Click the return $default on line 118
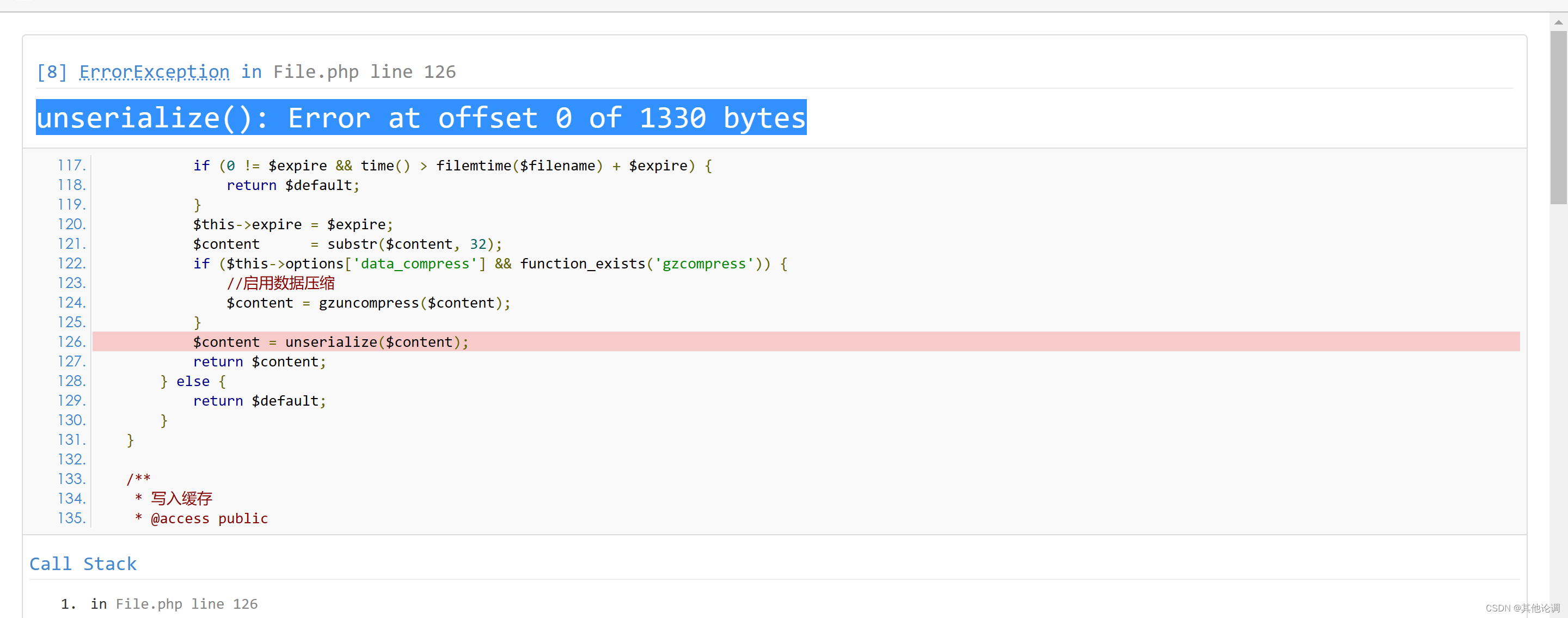Viewport: 1568px width, 618px height. [293, 185]
